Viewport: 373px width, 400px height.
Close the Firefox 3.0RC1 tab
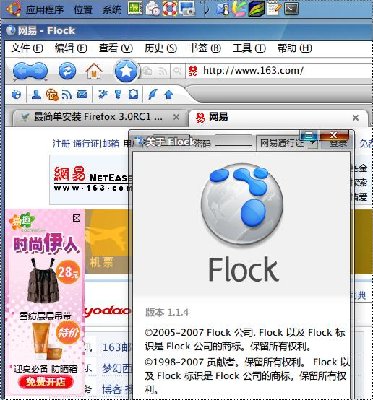coord(176,117)
